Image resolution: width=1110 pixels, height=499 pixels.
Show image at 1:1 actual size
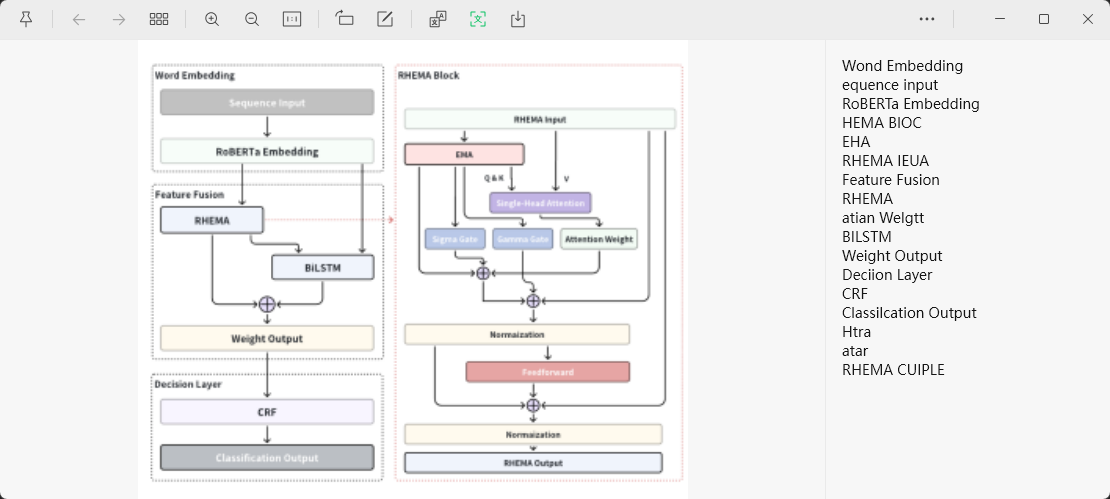point(292,19)
